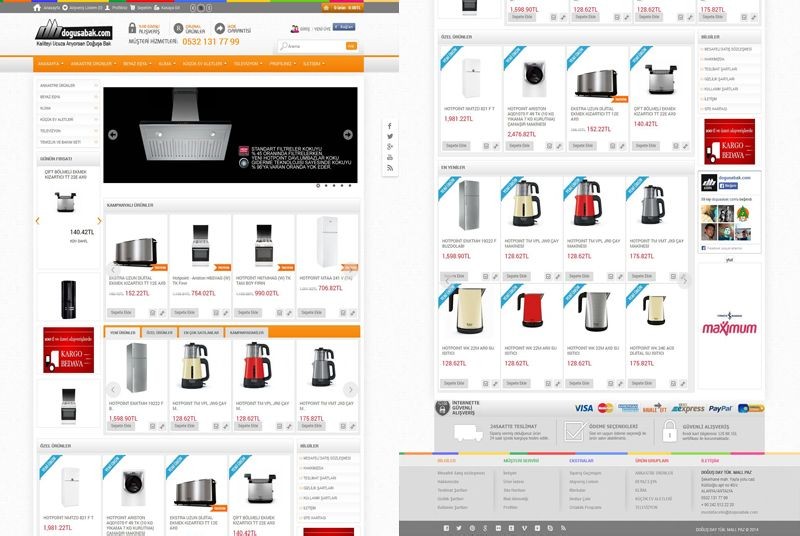Image resolution: width=800 pixels, height=536 pixels.
Task: Select the last banner slider dot
Action: coord(350,186)
